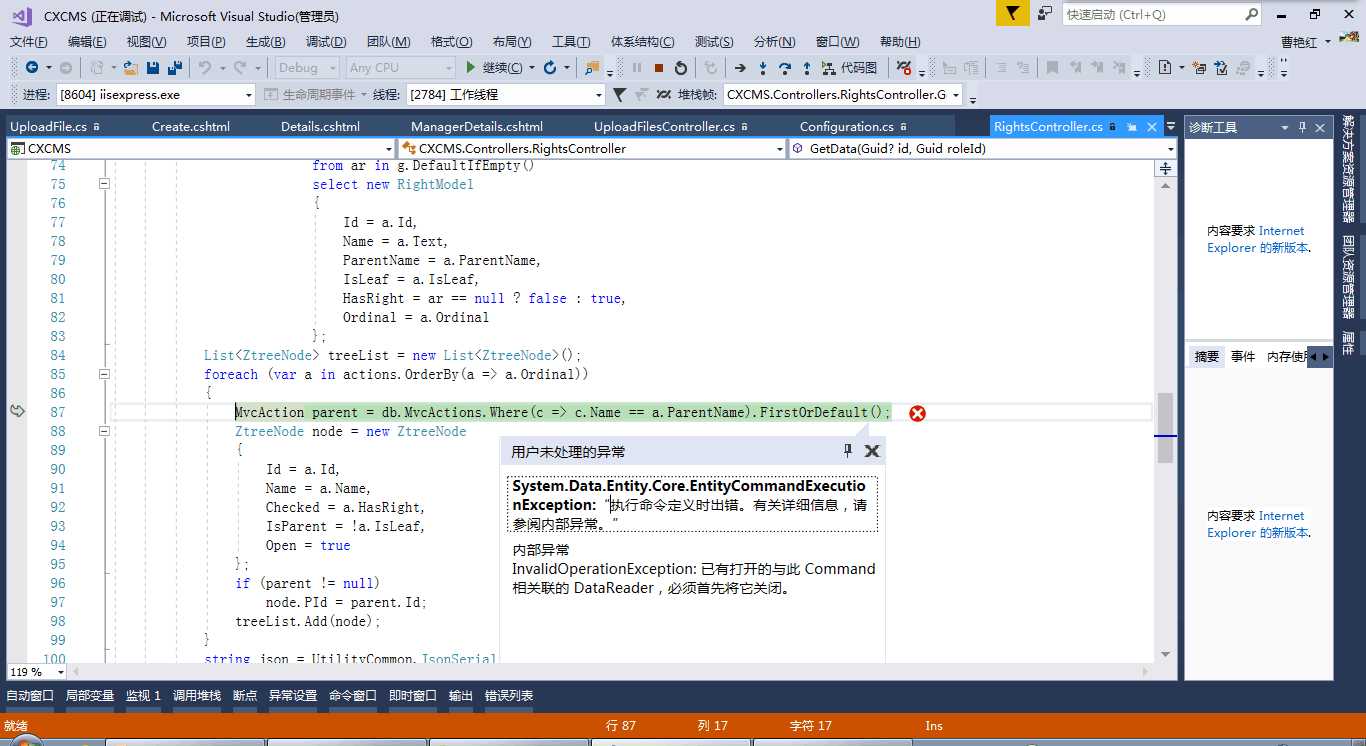Restart debugging with the circular arrow
The image size is (1366, 746).
click(681, 68)
